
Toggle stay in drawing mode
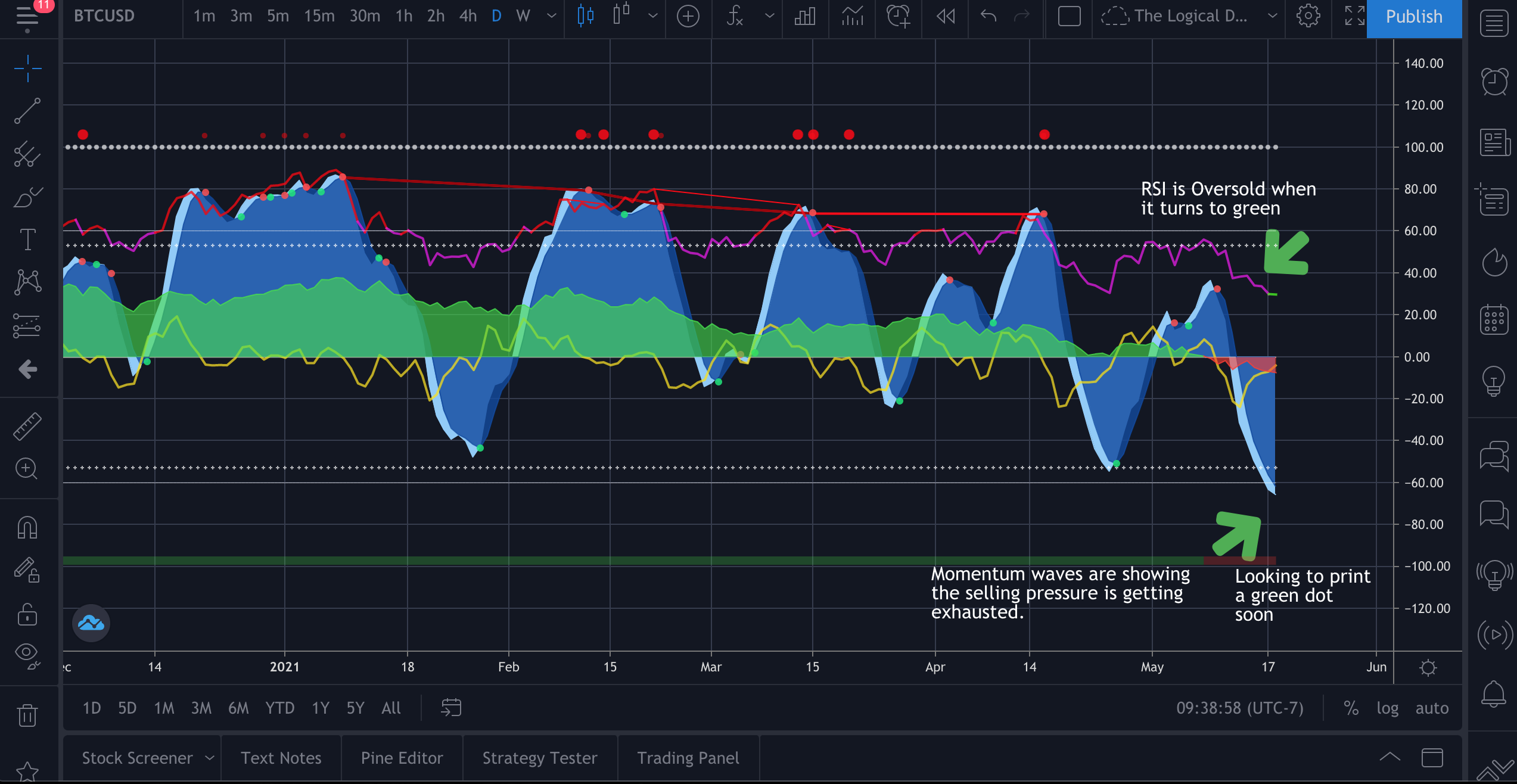tap(27, 570)
